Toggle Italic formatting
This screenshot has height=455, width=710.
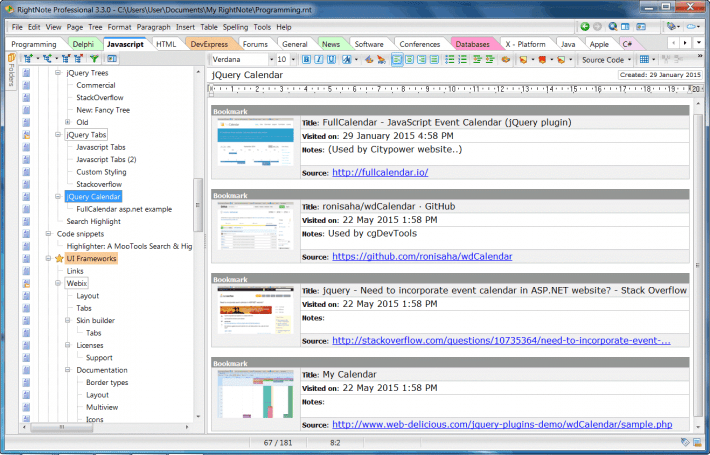(319, 59)
